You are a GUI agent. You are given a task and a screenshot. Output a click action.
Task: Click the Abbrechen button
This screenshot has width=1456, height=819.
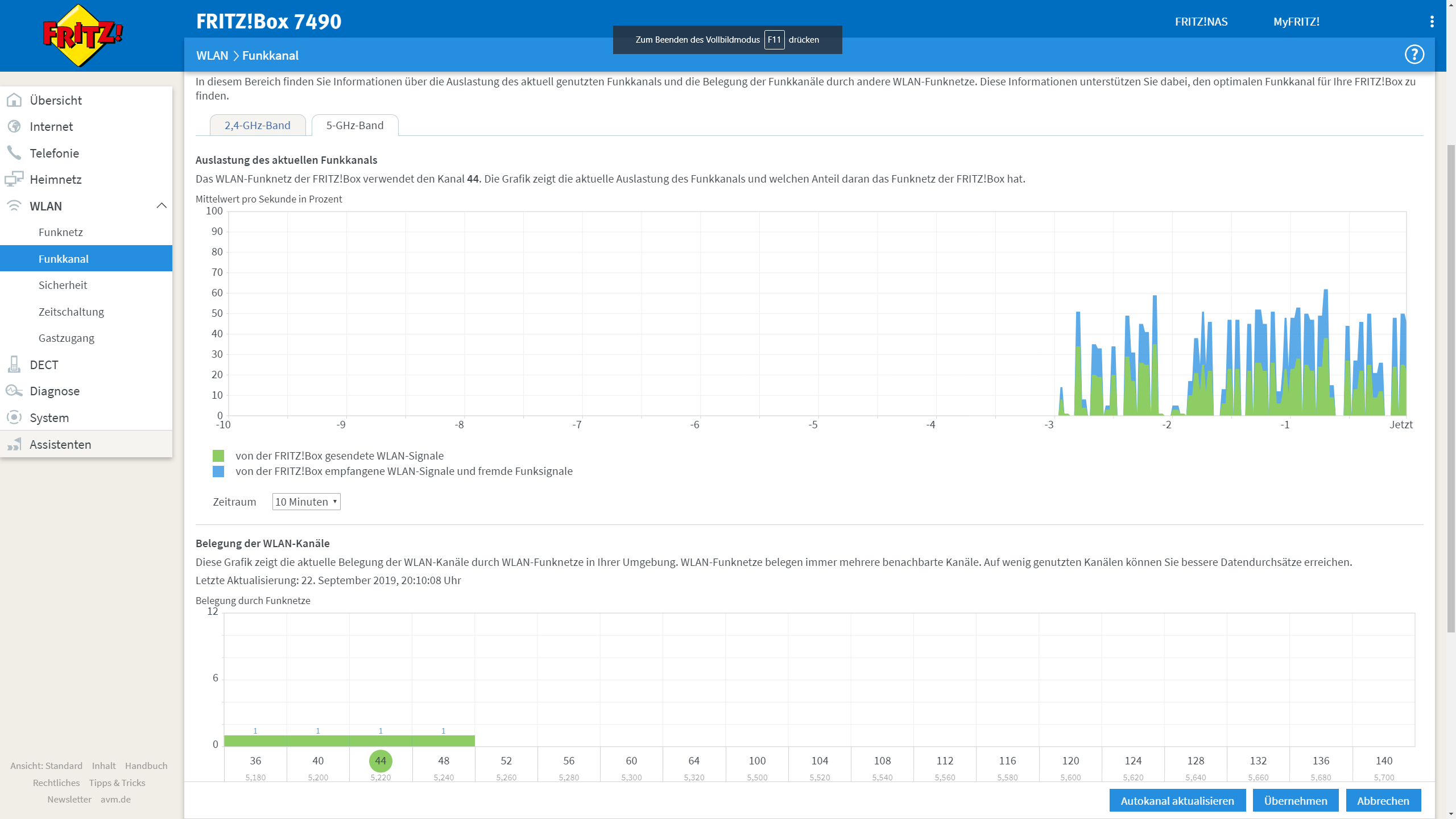click(1383, 801)
